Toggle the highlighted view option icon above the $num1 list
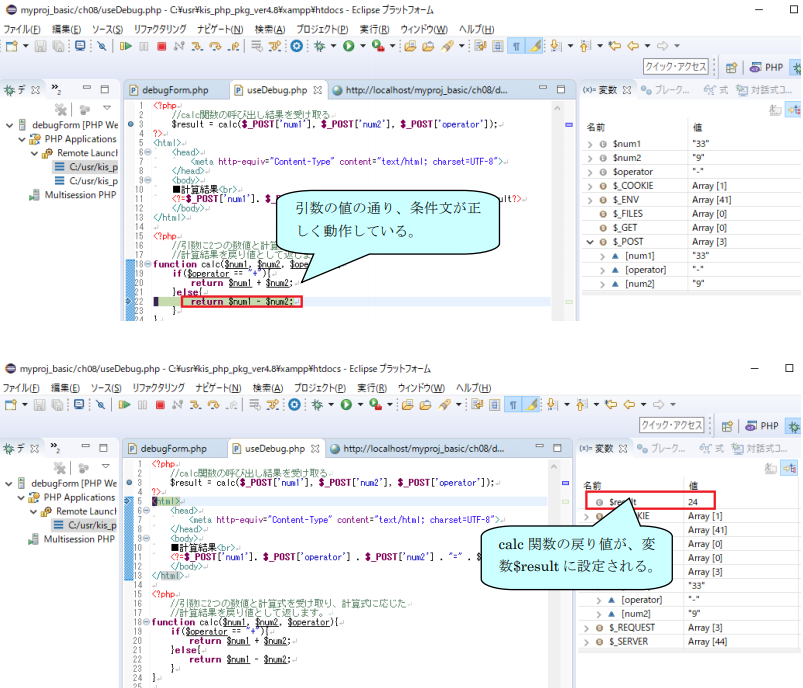 (791, 110)
